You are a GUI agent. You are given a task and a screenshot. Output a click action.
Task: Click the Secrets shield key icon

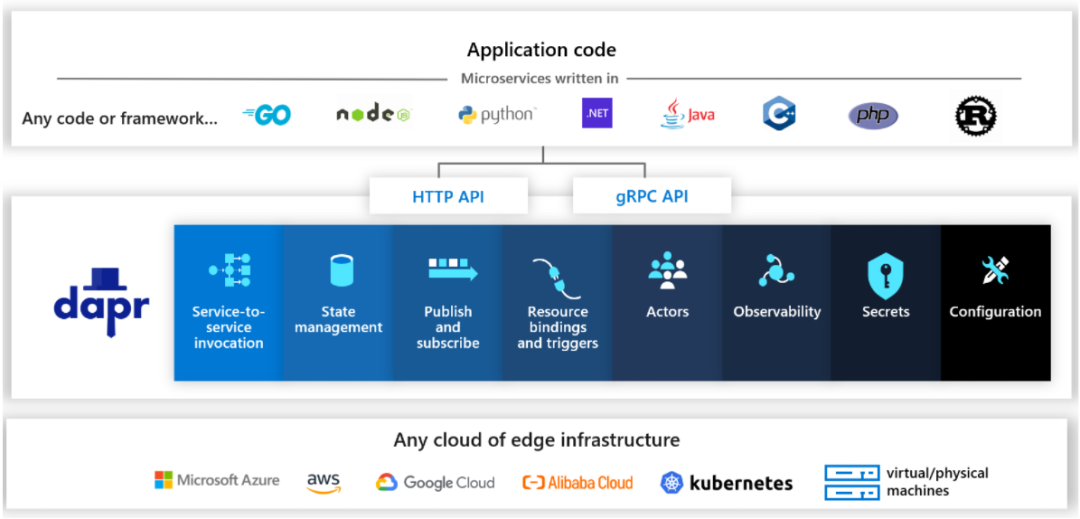coord(885,276)
